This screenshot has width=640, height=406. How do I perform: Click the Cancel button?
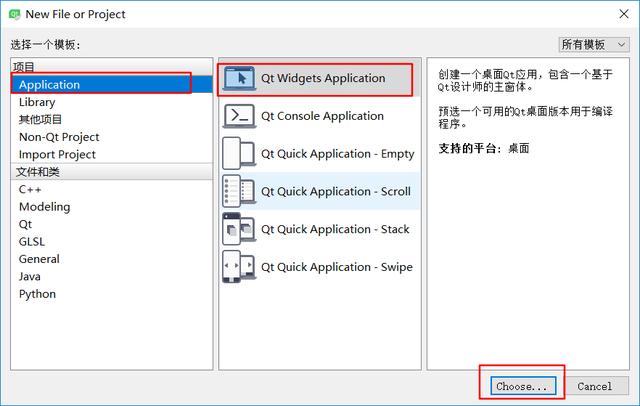(x=596, y=386)
